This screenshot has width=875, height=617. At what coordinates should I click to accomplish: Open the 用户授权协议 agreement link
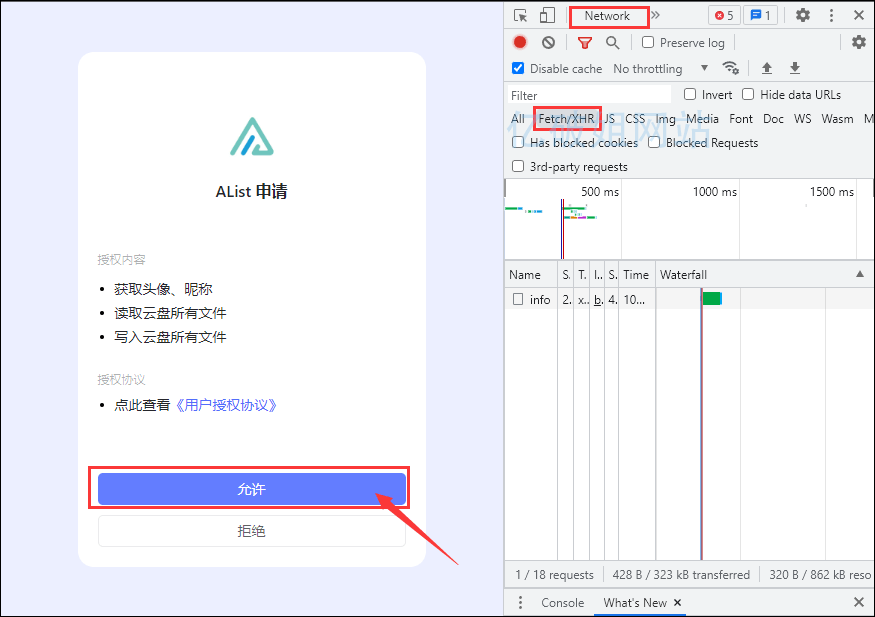[226, 405]
